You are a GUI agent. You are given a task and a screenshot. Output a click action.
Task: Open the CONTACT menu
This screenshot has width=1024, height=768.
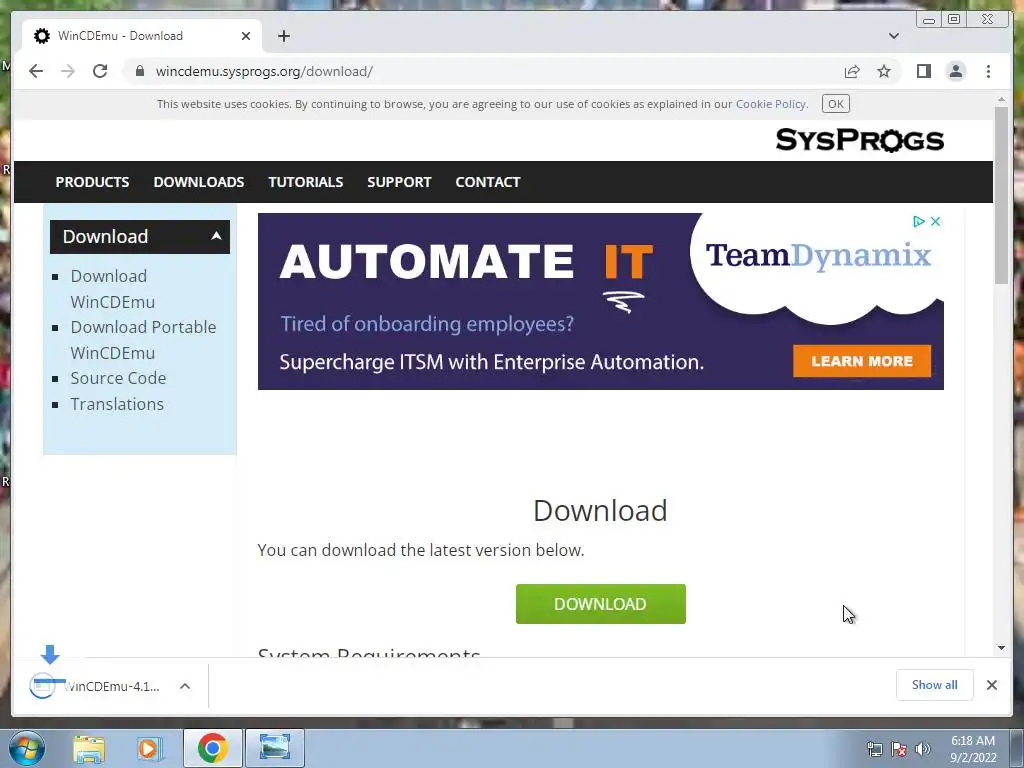click(x=488, y=182)
